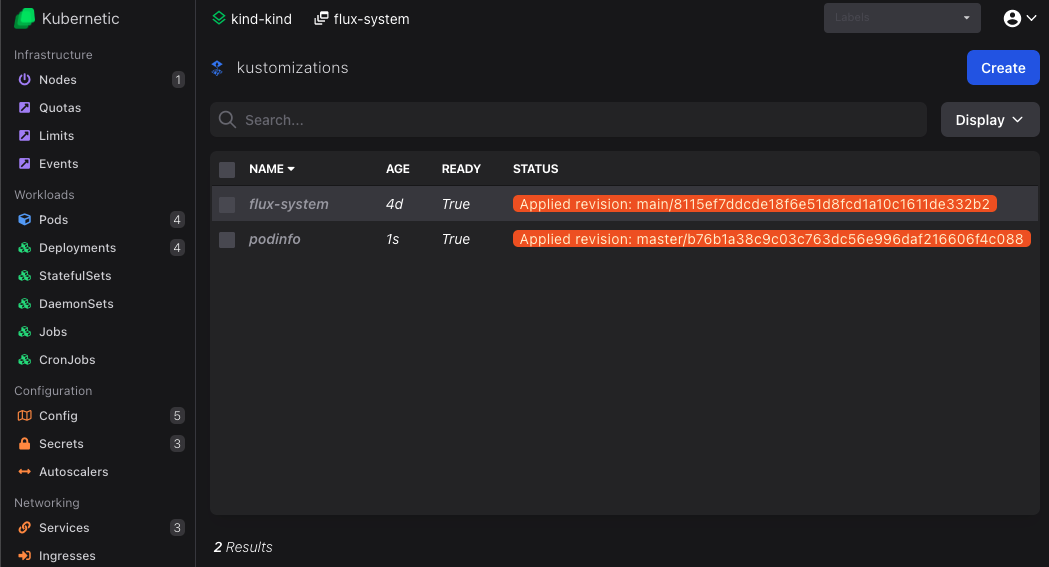Viewport: 1049px width, 567px height.
Task: Open Ingresses page
Action: pos(67,556)
